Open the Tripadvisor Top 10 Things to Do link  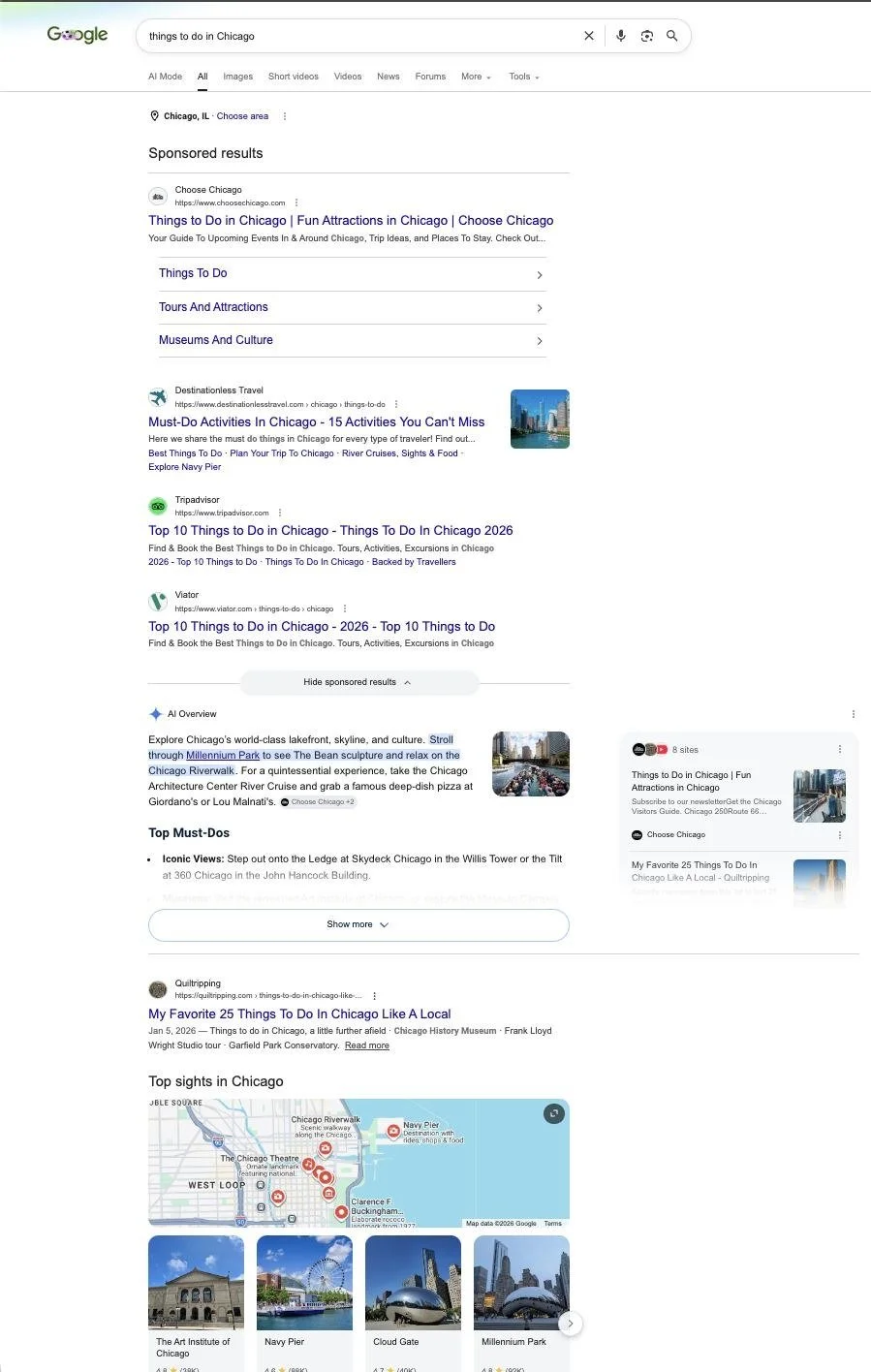[330, 531]
